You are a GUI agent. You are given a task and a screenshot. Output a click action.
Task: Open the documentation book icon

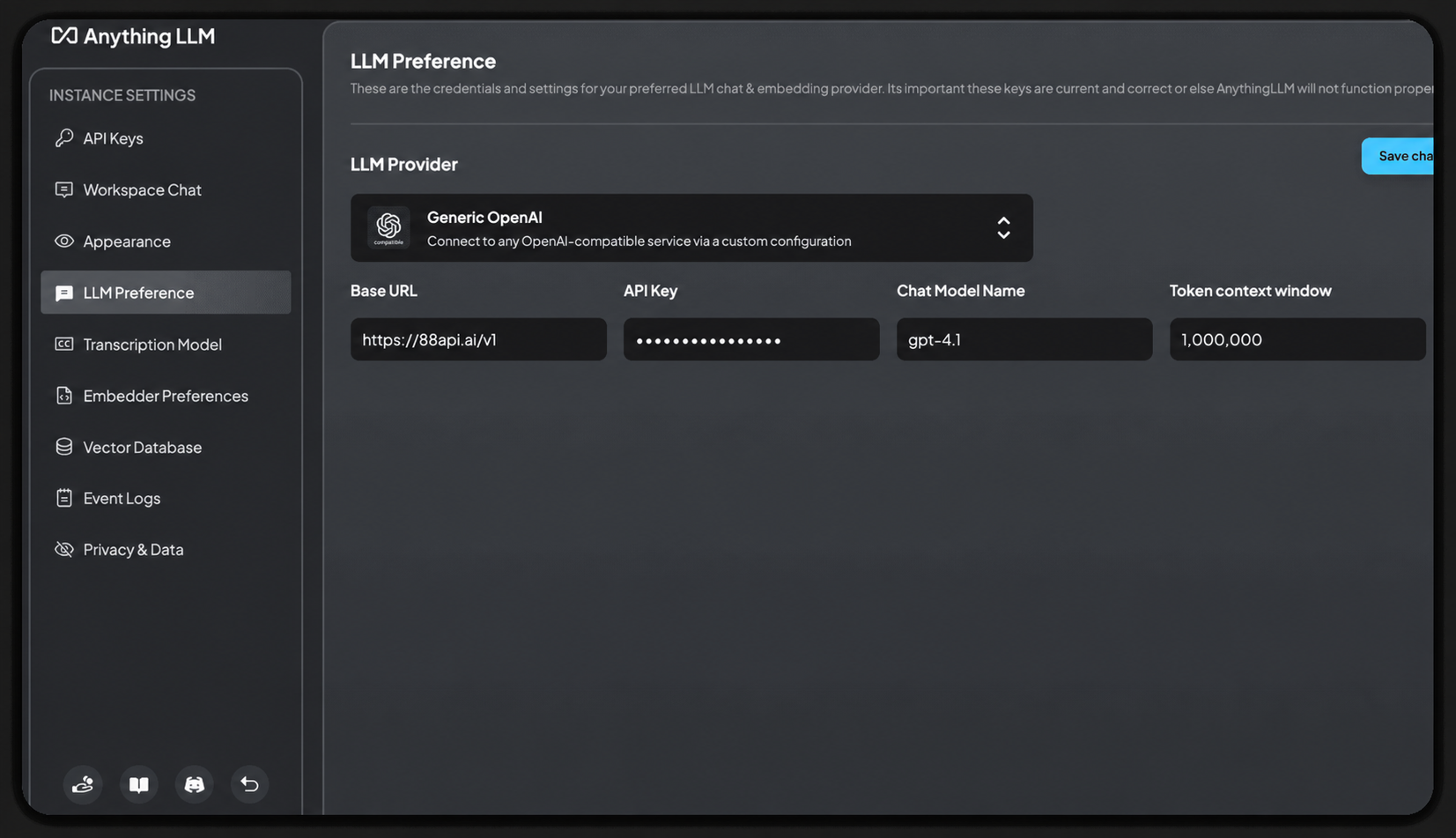(x=139, y=784)
